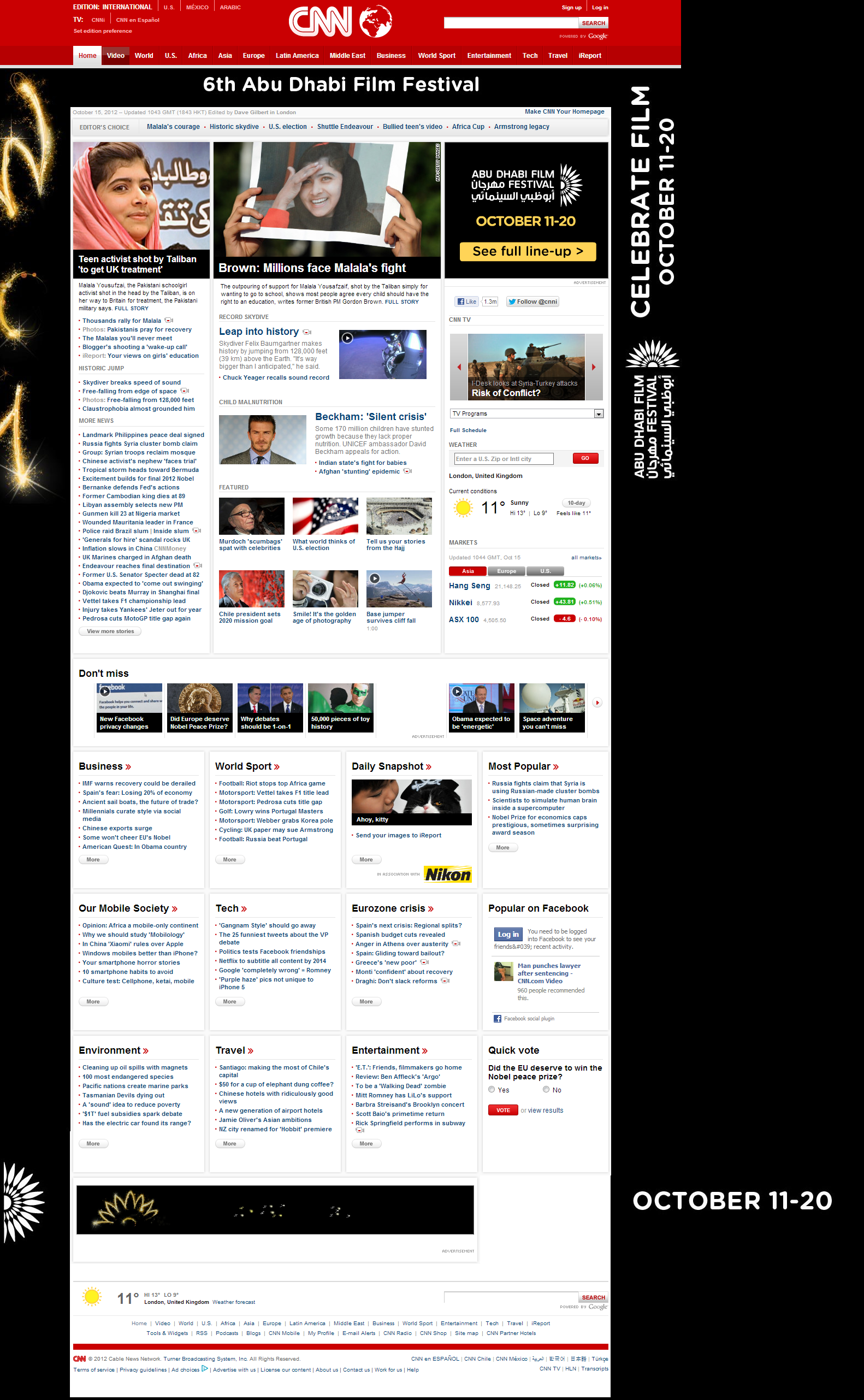Image resolution: width=864 pixels, height=1400 pixels.
Task: Open Daily Snapshot heading arrows
Action: (x=429, y=767)
